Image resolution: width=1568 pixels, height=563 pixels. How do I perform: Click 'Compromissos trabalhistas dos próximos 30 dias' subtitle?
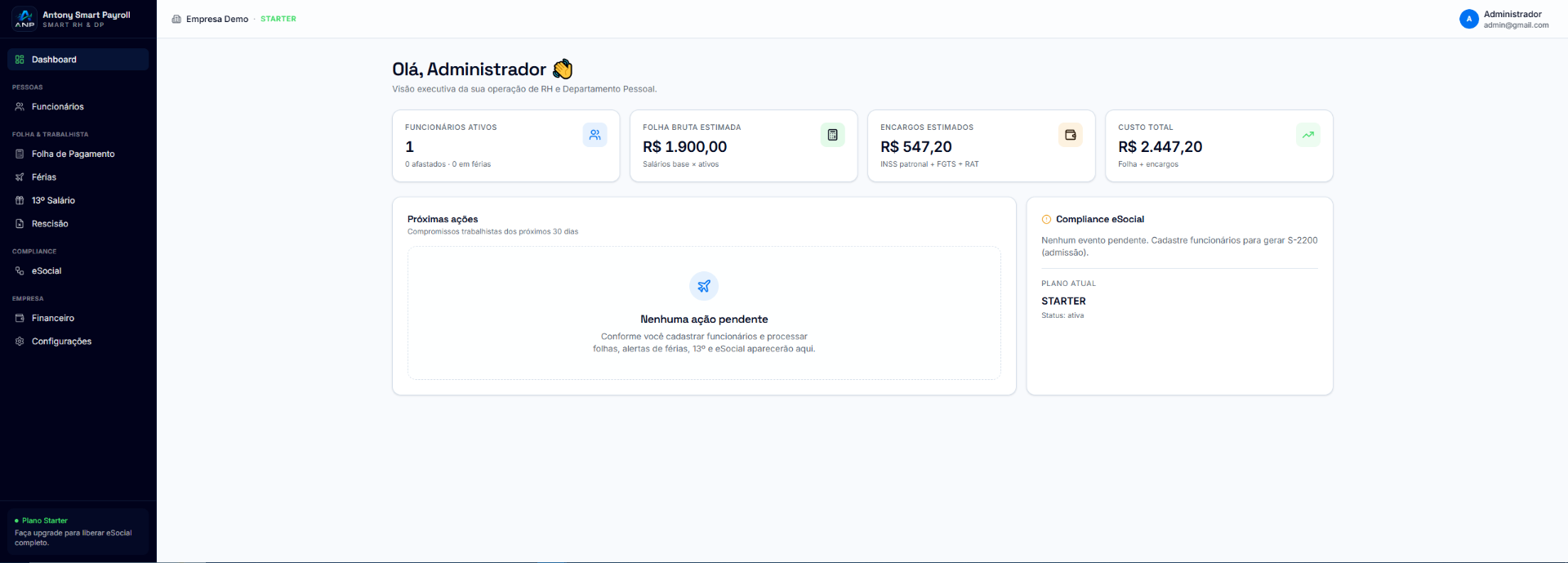tap(492, 232)
